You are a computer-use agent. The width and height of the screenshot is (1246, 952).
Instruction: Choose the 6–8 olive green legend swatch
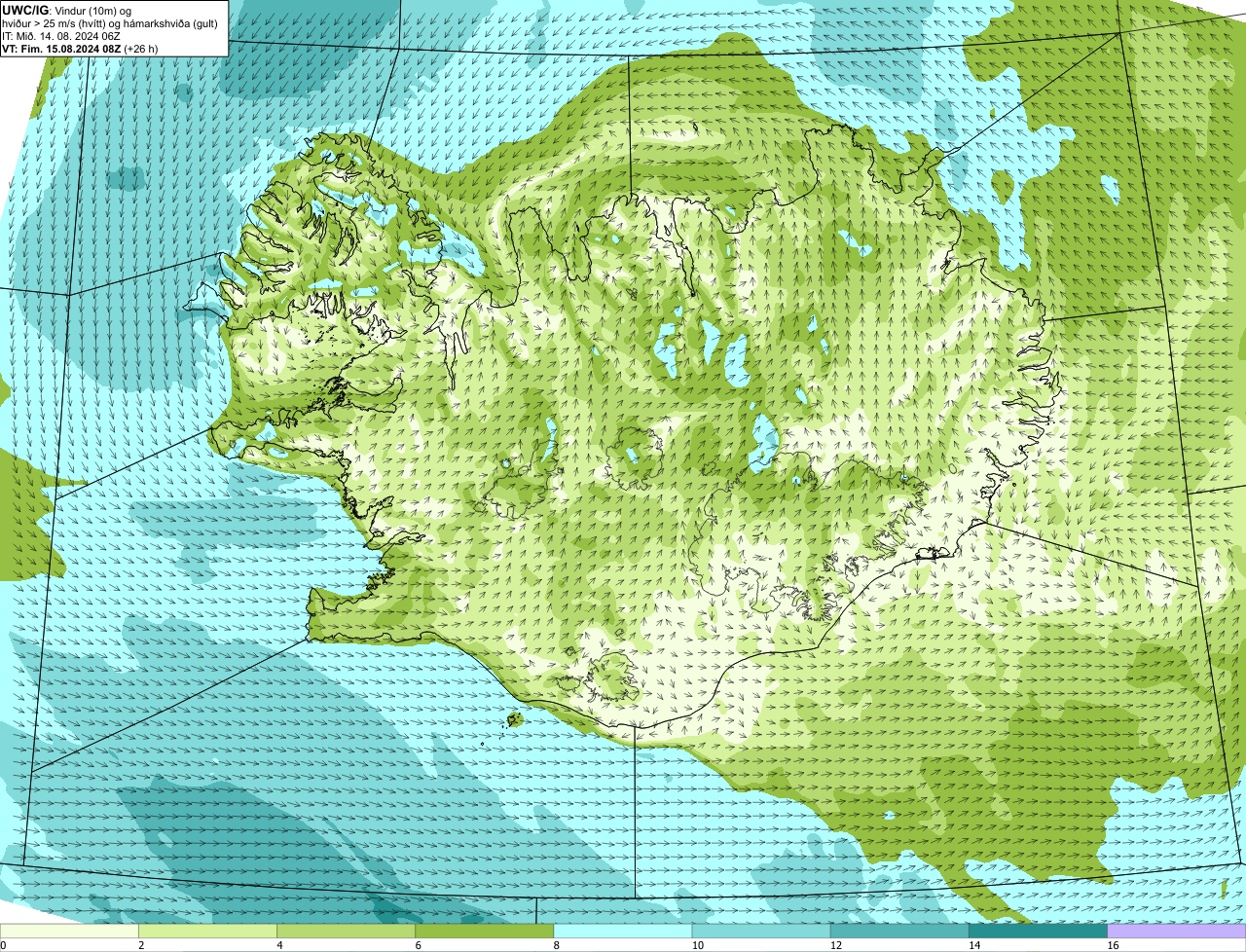(484, 932)
